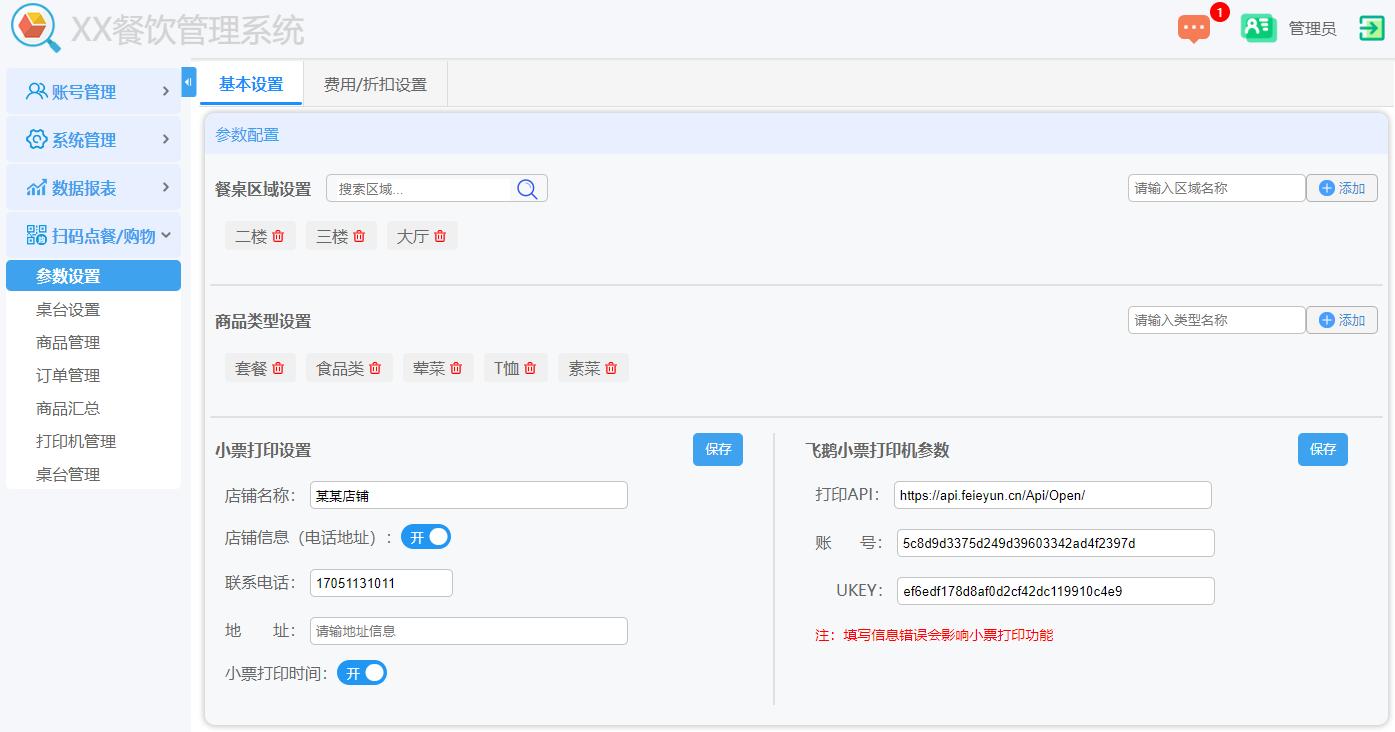Screen dimensions: 1395x732
Task: Collapse the sidebar with the arrow toggle
Action: point(188,83)
